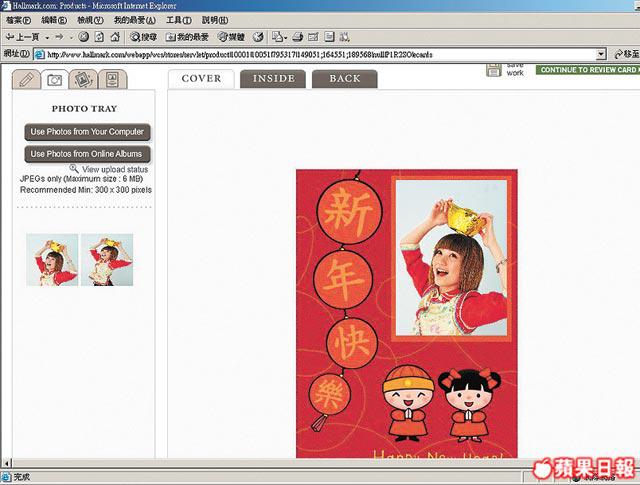Select the card layout tab icon
This screenshot has width=640, height=485.
(x=113, y=79)
